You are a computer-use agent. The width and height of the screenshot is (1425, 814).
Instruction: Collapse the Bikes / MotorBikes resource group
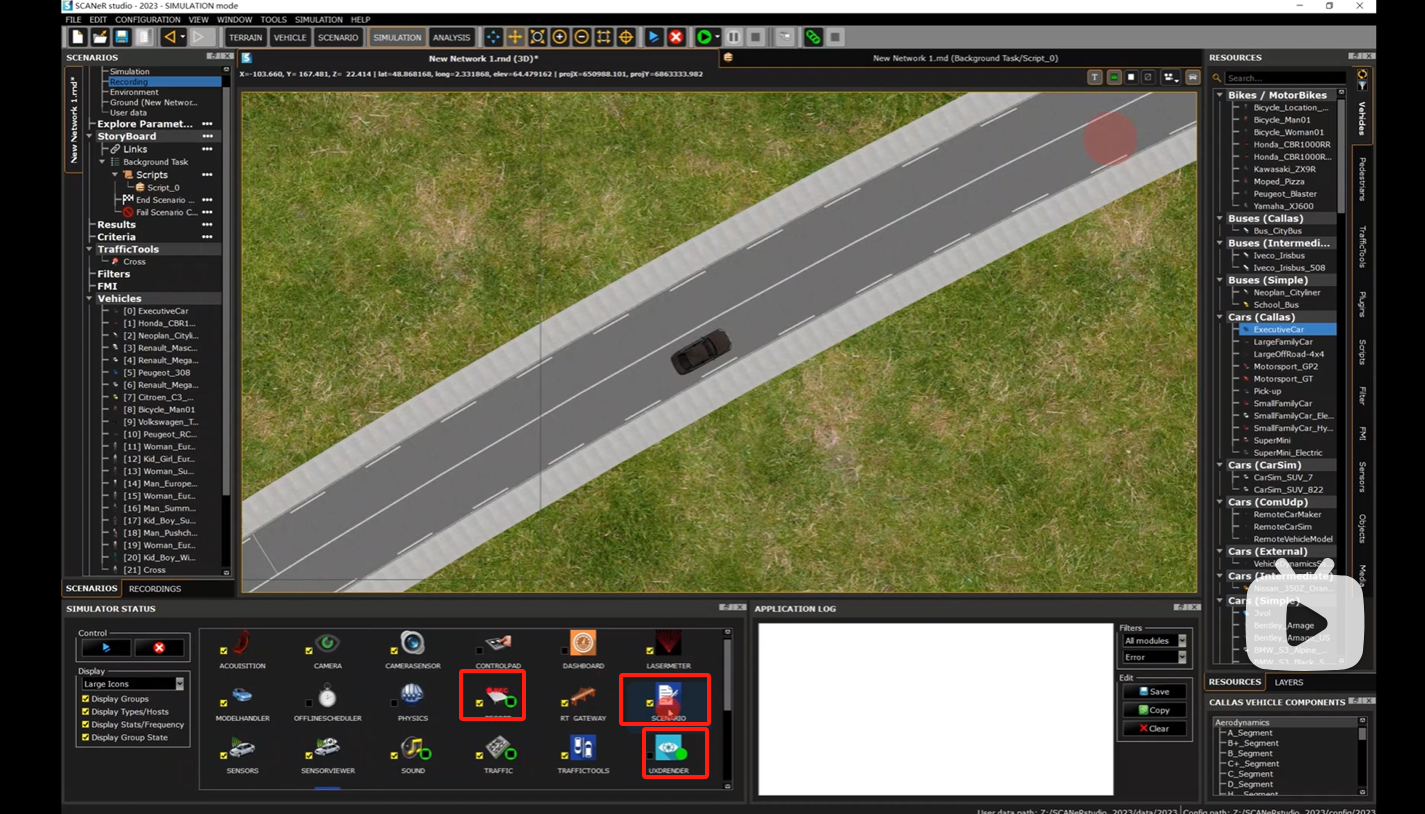1219,95
